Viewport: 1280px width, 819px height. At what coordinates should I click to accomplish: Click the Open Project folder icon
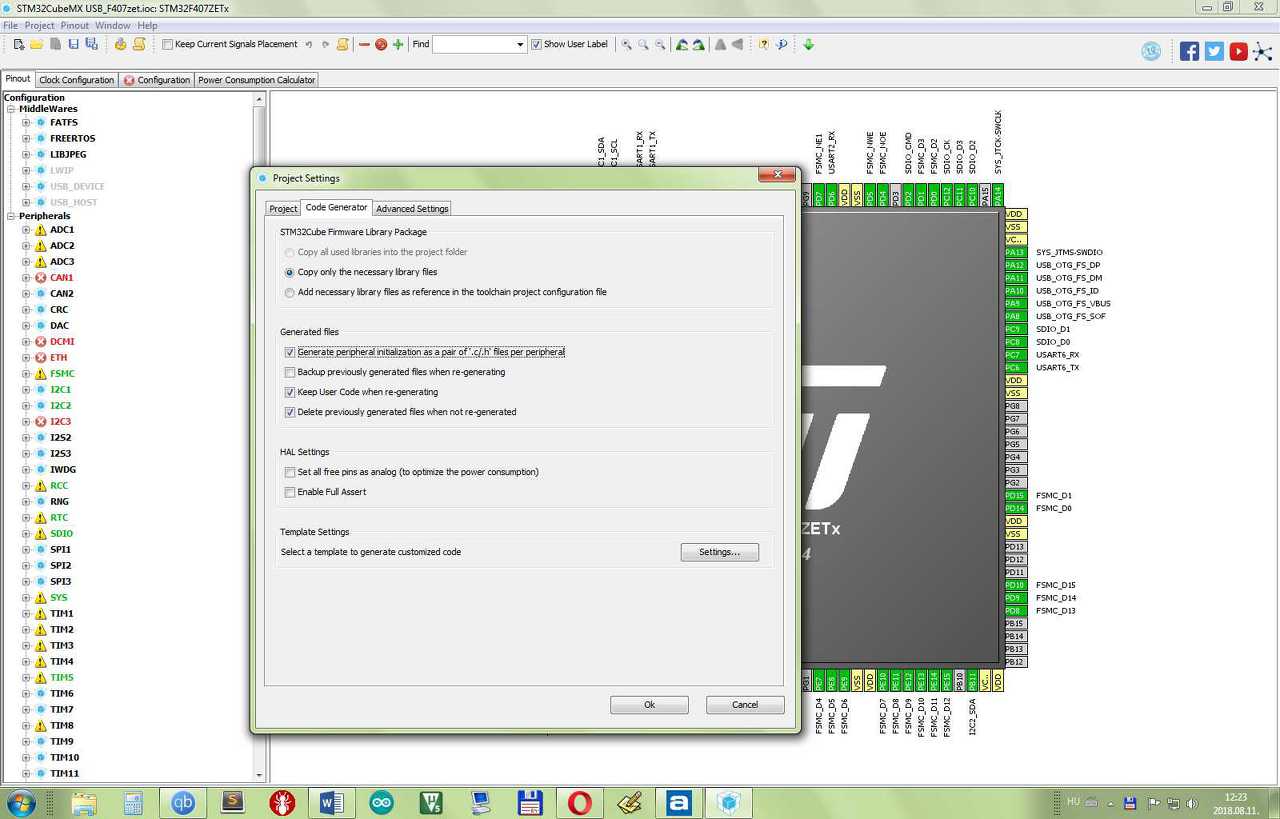[x=36, y=44]
